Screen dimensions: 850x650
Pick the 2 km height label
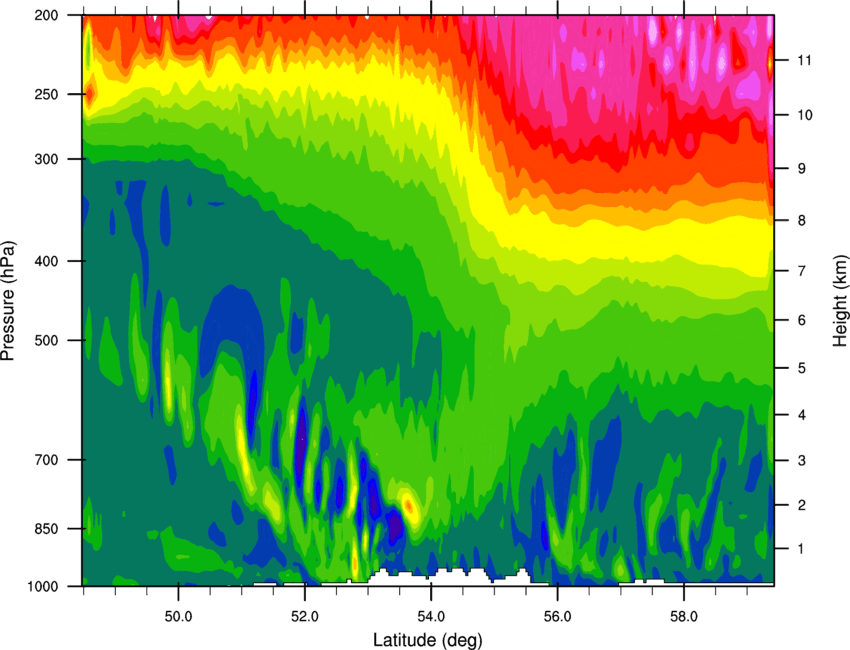[x=802, y=505]
